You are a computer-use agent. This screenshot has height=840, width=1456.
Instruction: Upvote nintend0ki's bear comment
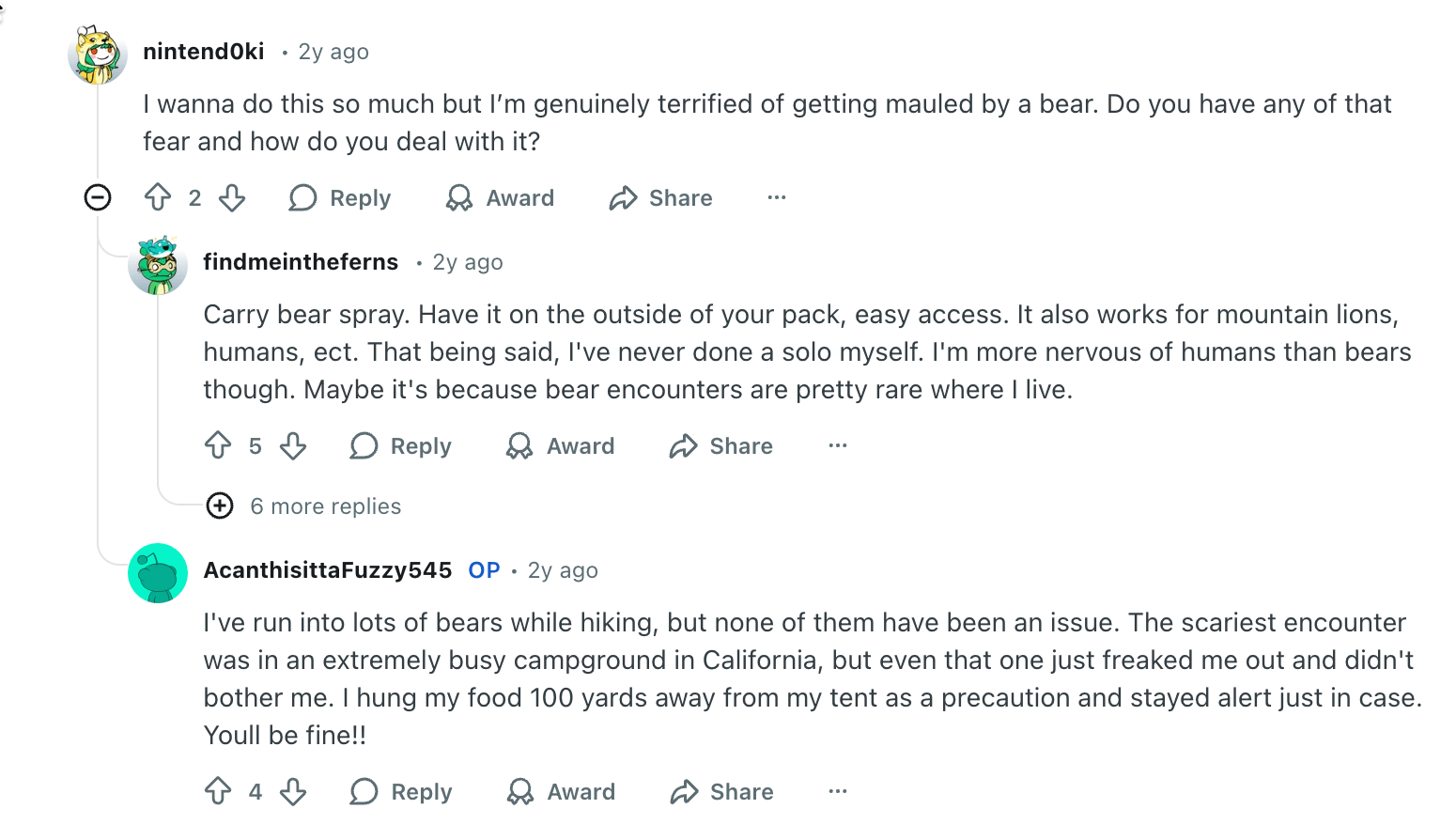[158, 197]
